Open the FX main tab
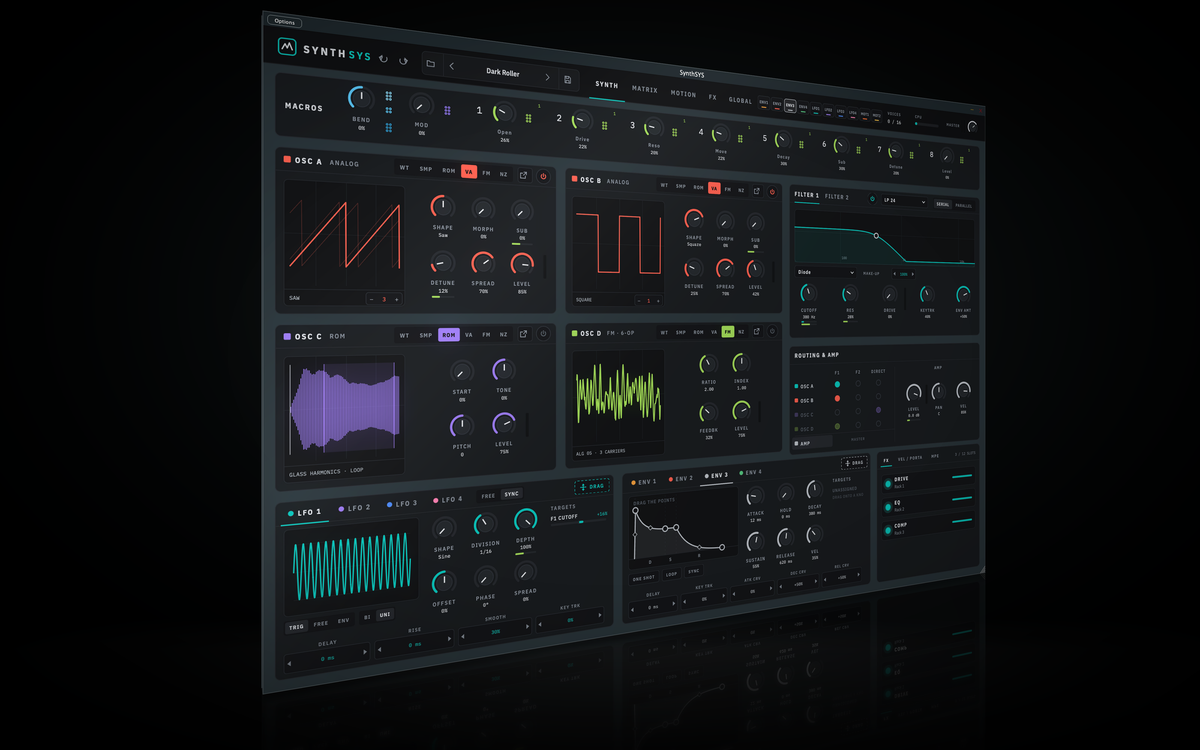The height and width of the screenshot is (750, 1200). [713, 97]
